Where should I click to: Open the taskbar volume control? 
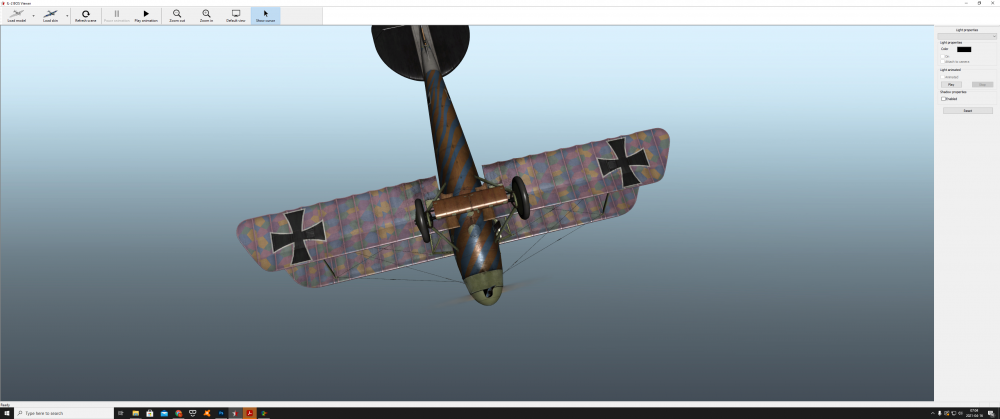point(960,413)
